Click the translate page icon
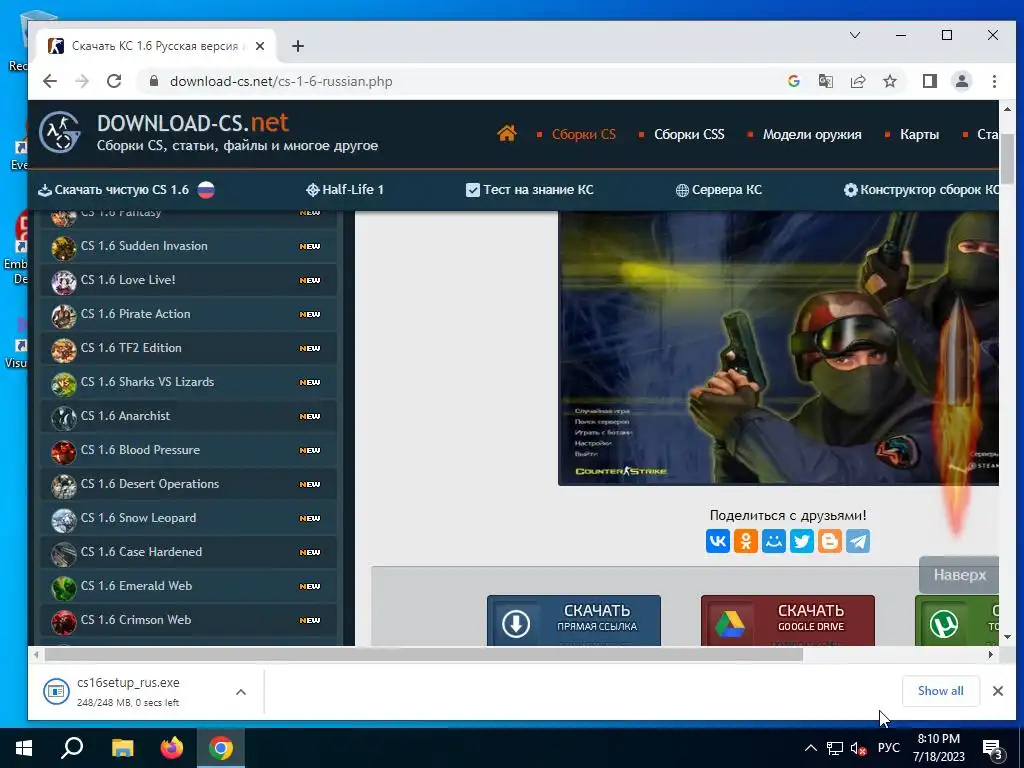This screenshot has width=1024, height=768. pyautogui.click(x=825, y=81)
